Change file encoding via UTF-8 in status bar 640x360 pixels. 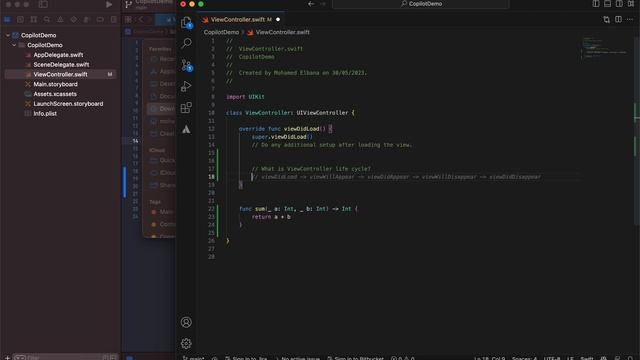[552, 358]
